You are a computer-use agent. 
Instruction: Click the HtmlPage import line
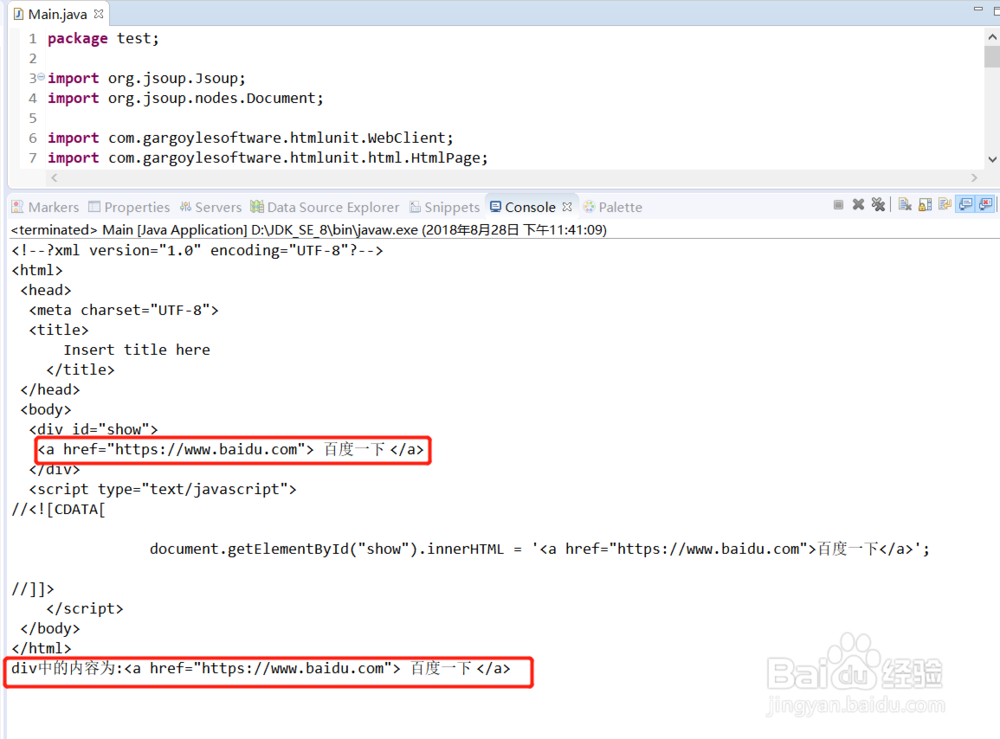(x=268, y=157)
